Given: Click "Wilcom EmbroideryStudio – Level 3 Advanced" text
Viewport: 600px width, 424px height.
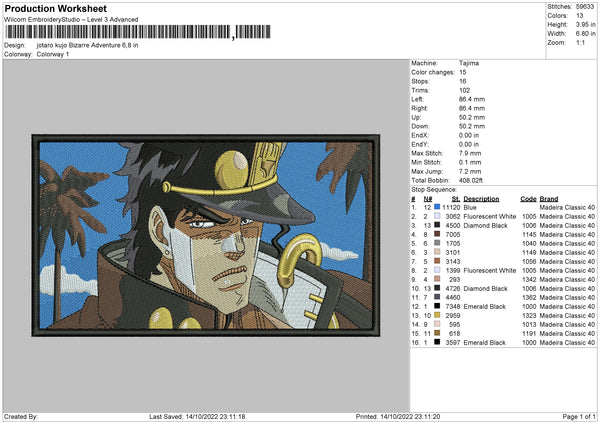Looking at the screenshot, I should pyautogui.click(x=71, y=20).
